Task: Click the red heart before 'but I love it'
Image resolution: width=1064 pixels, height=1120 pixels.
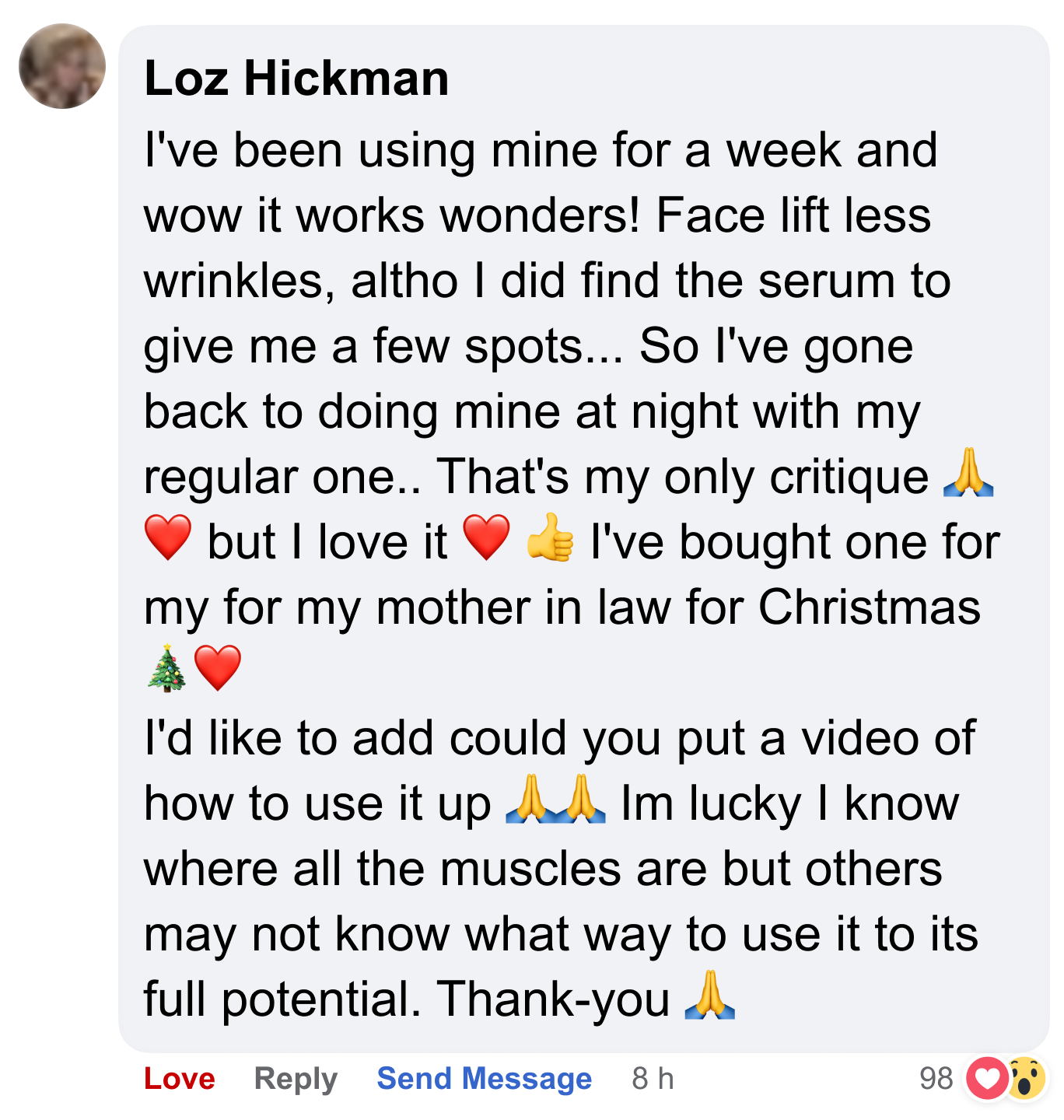Action: [x=168, y=537]
